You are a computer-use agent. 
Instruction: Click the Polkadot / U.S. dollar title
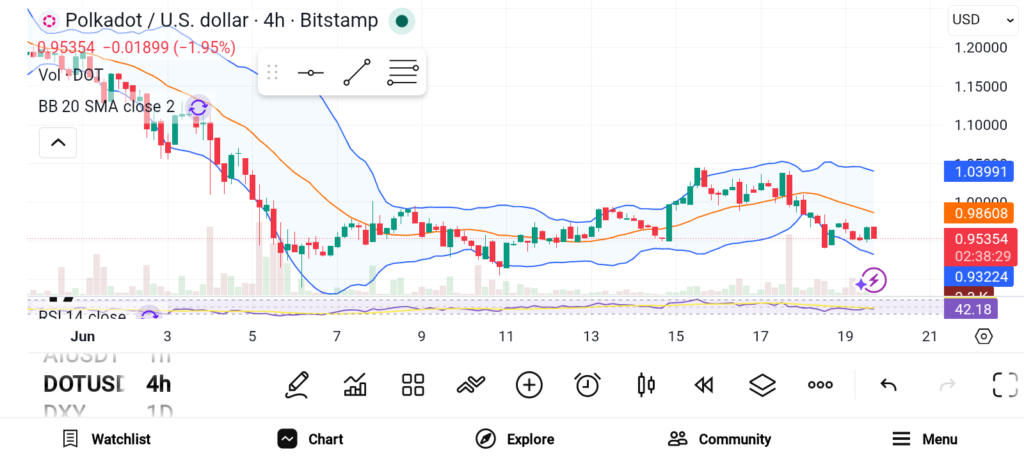tap(221, 21)
